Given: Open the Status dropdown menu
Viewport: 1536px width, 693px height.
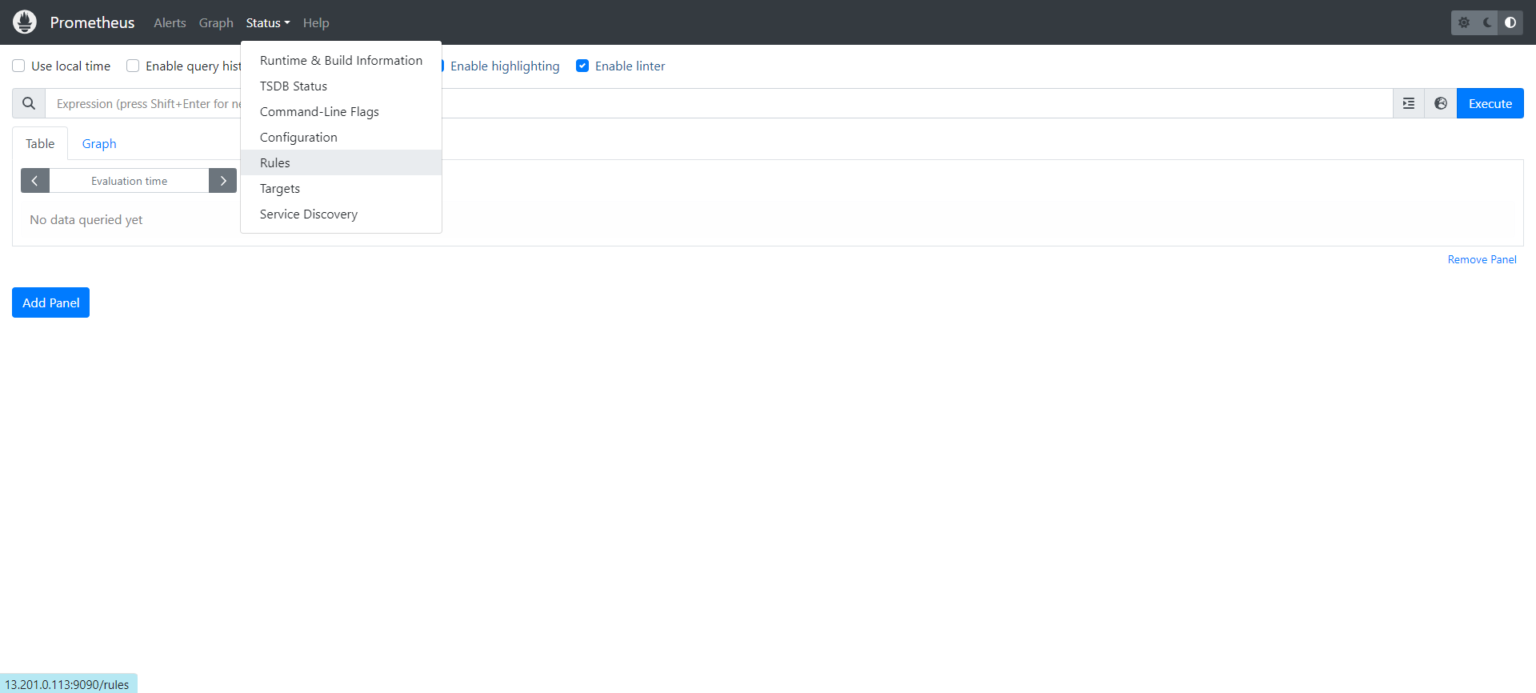Looking at the screenshot, I should click(266, 22).
